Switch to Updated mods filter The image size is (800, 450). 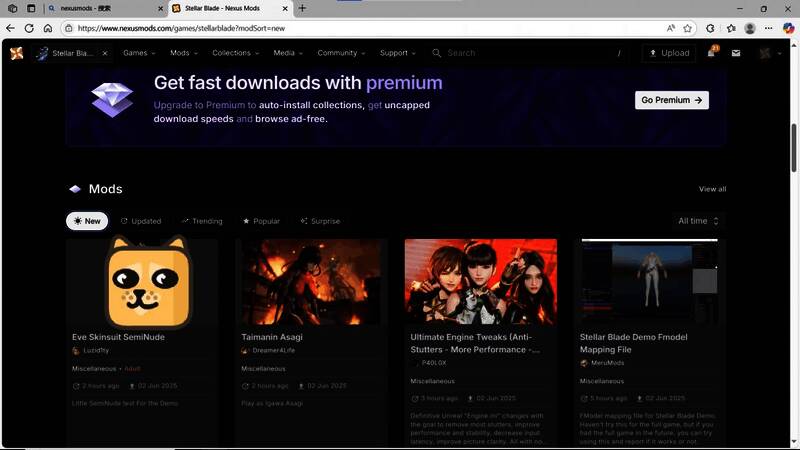140,221
